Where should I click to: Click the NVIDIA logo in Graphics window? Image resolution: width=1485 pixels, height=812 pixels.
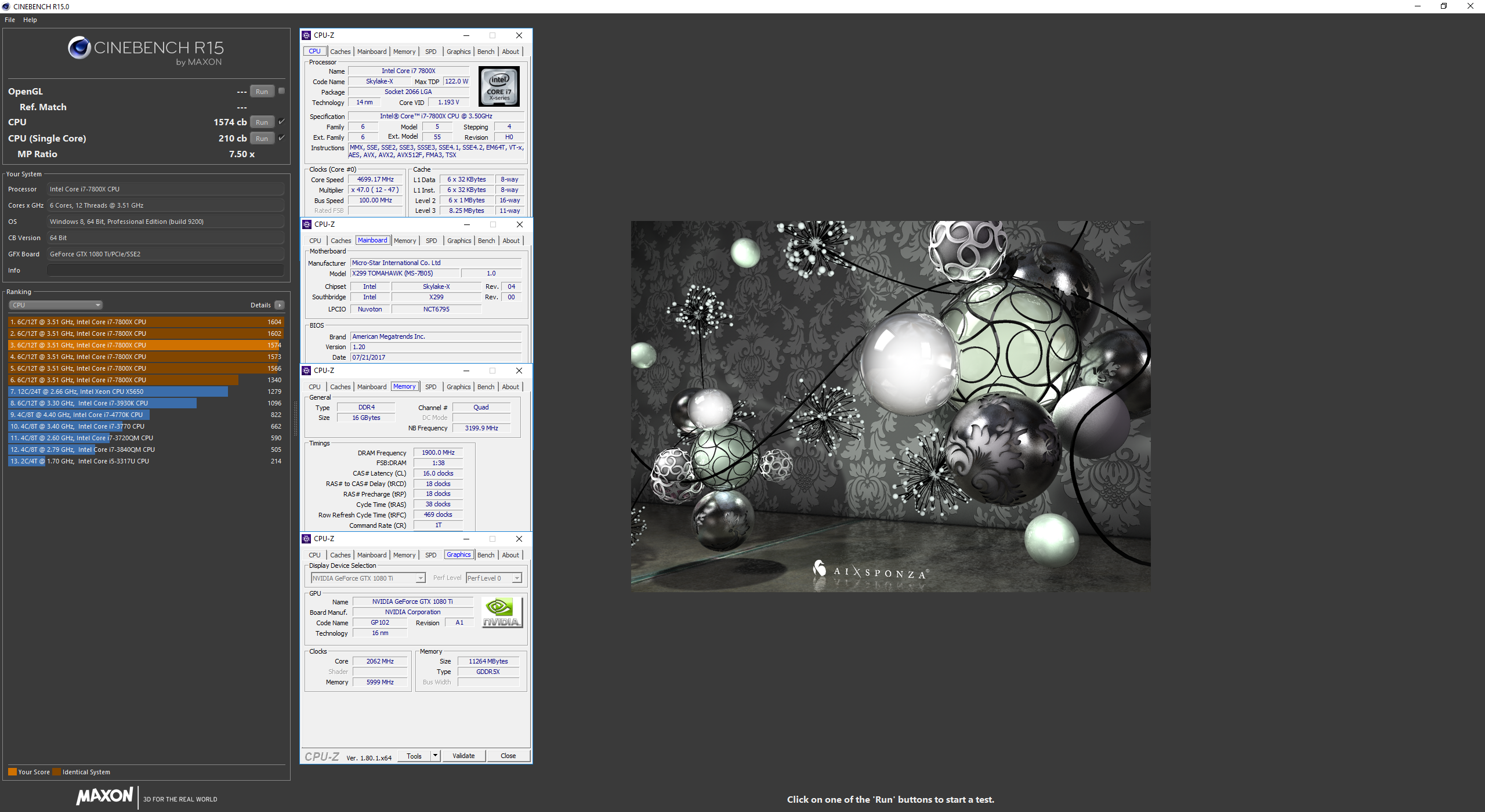point(502,612)
